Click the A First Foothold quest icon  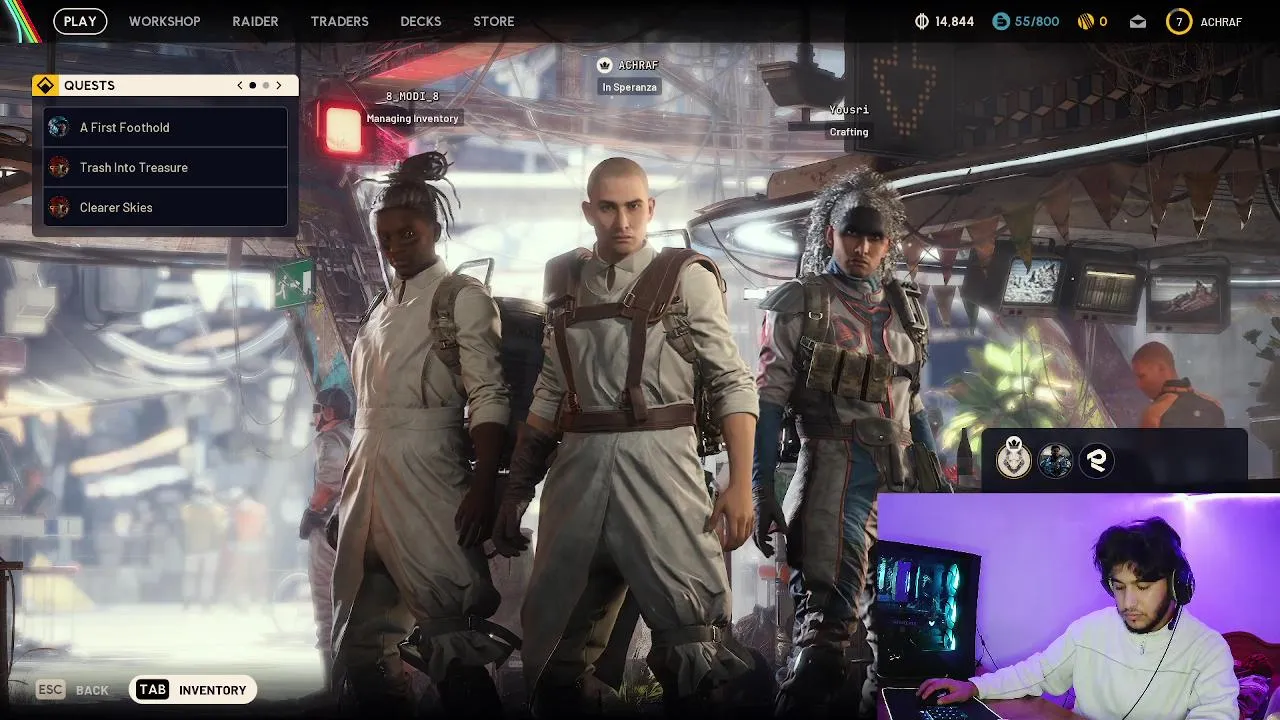point(59,127)
